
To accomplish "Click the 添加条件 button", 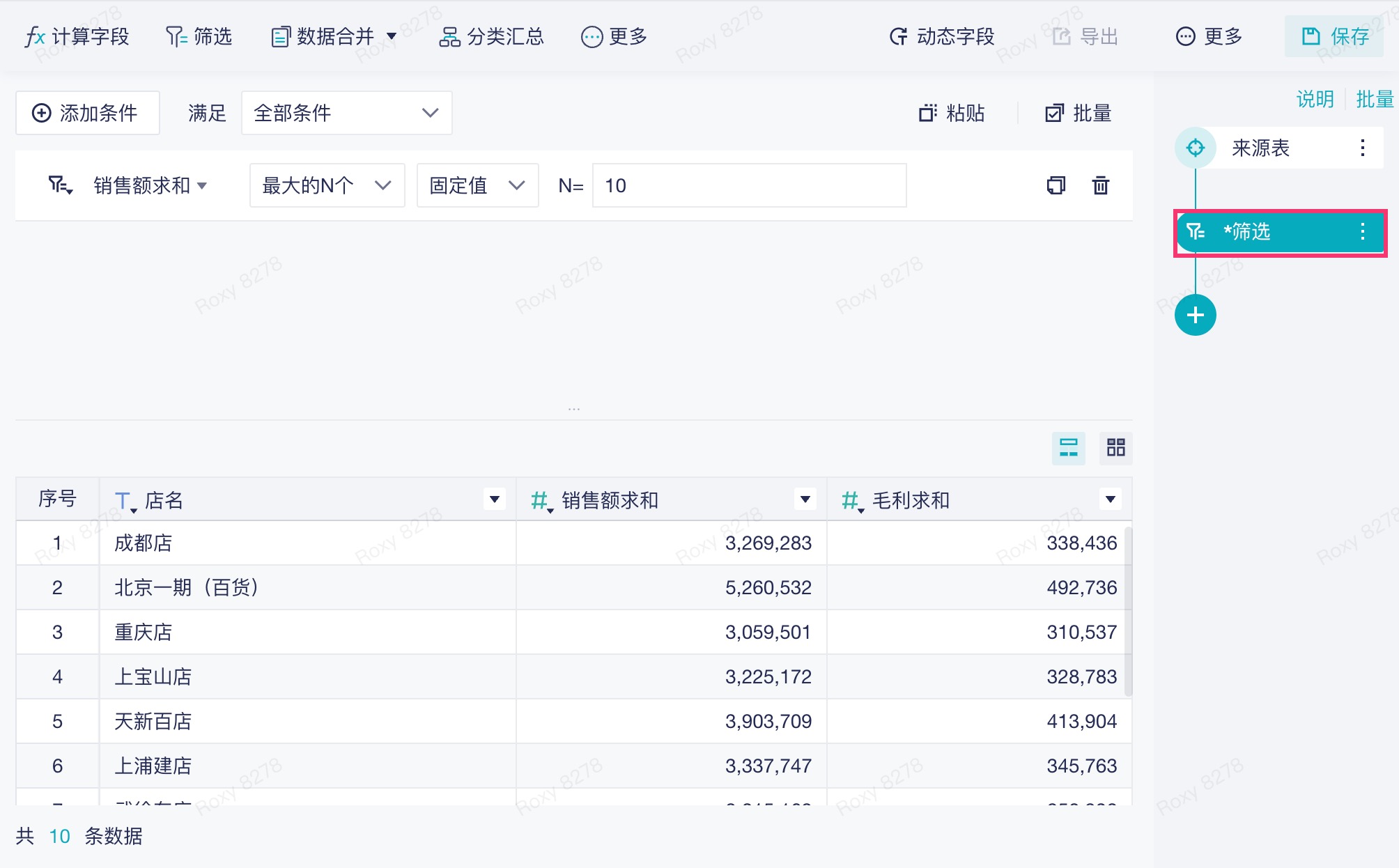I will [x=88, y=113].
